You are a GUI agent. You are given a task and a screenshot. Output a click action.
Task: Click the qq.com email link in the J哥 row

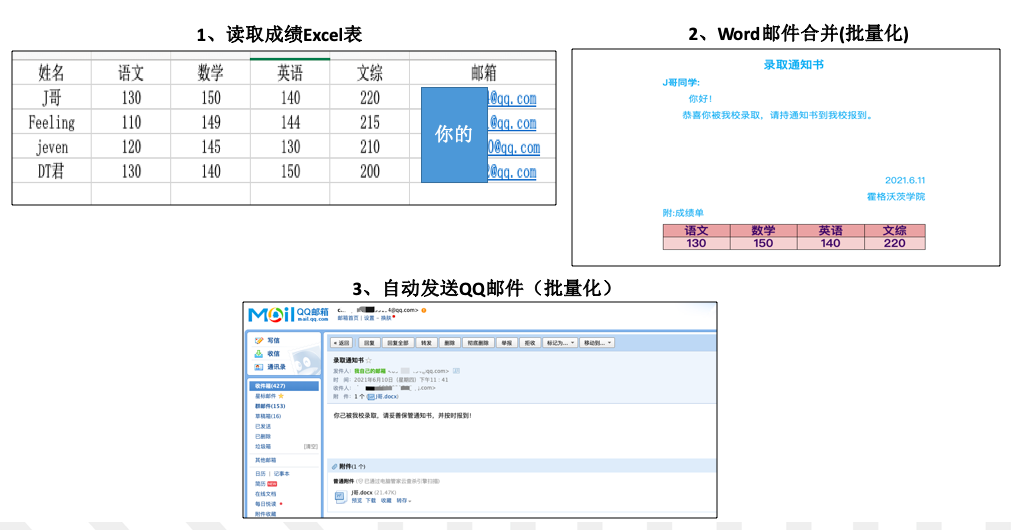(x=512, y=99)
